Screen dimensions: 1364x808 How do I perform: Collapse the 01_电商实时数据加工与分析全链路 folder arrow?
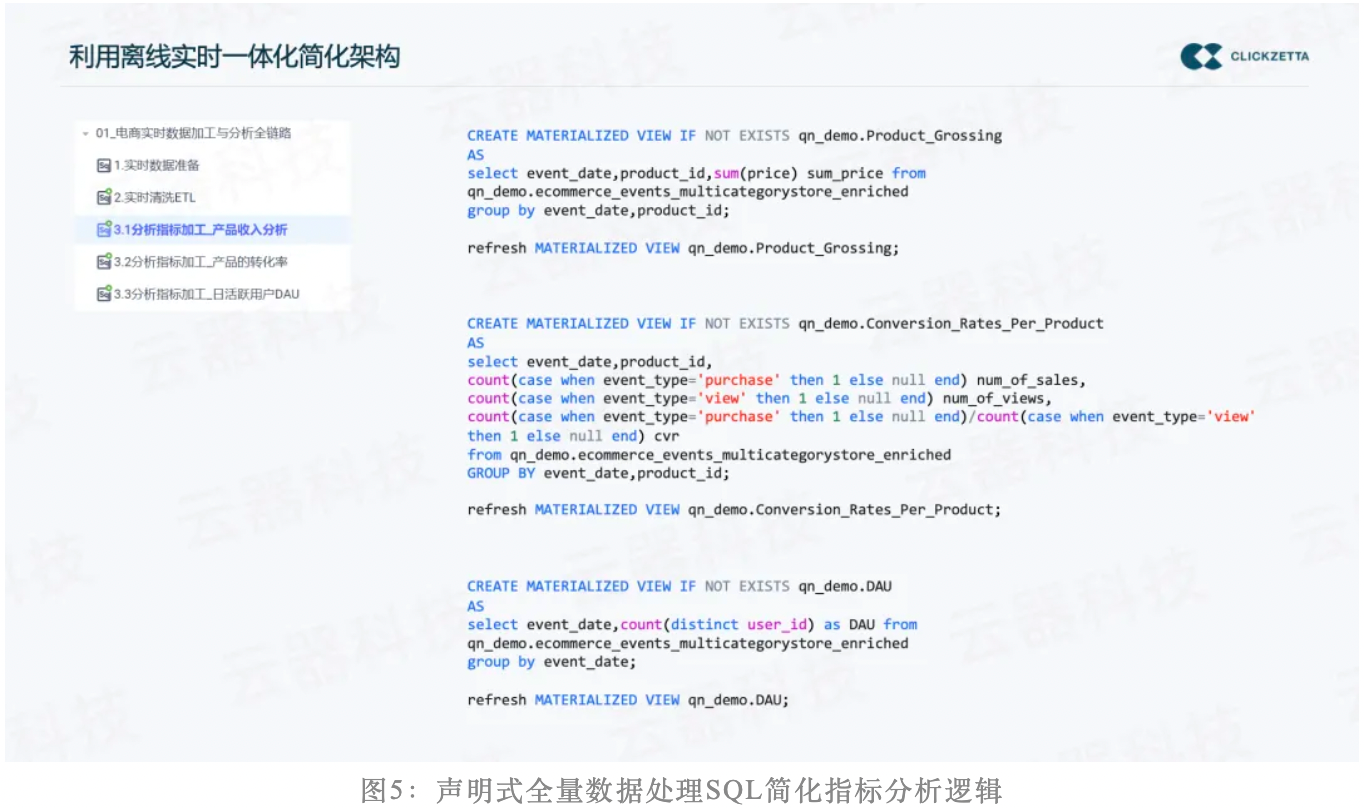[86, 134]
